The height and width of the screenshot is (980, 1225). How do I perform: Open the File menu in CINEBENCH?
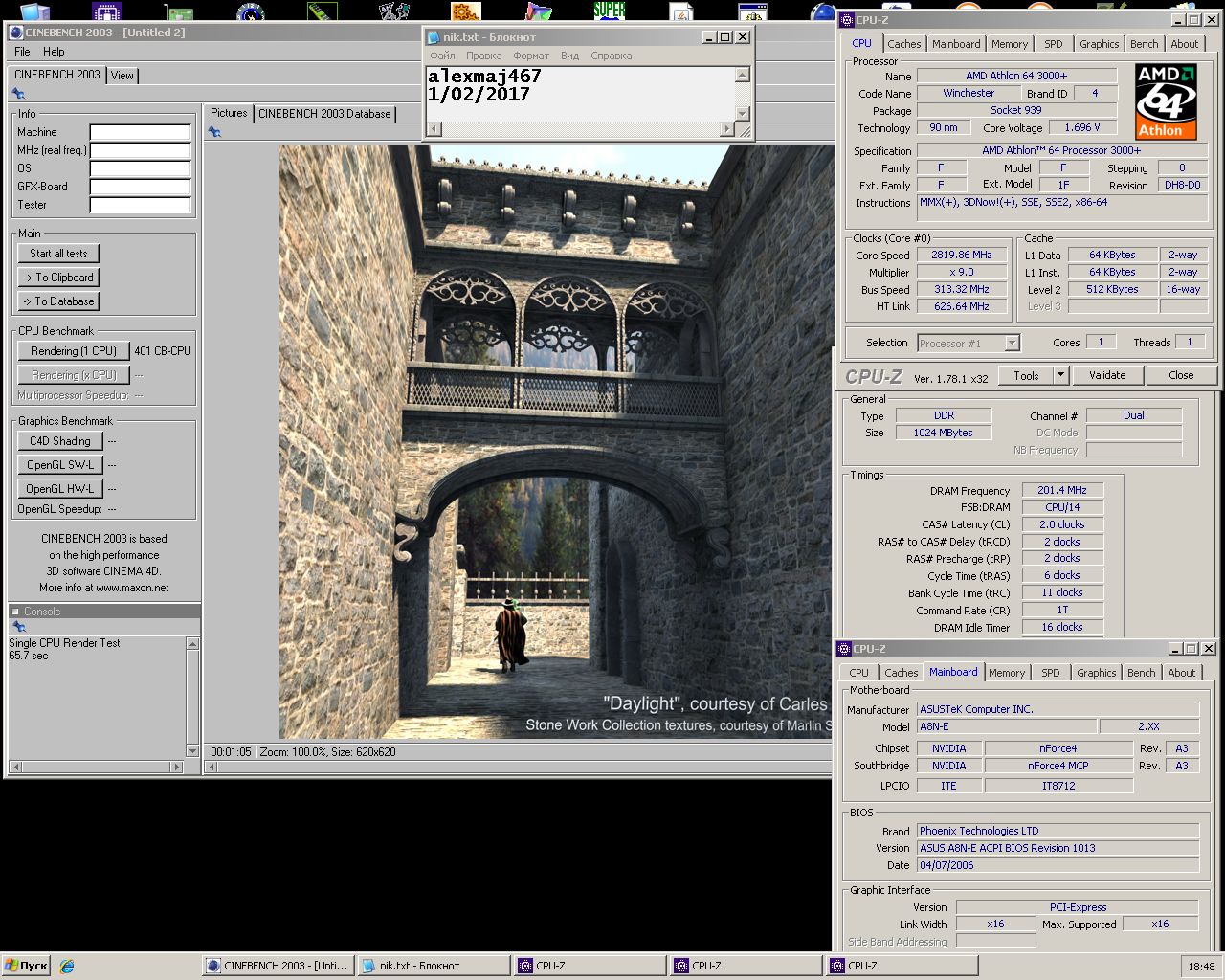pyautogui.click(x=22, y=52)
